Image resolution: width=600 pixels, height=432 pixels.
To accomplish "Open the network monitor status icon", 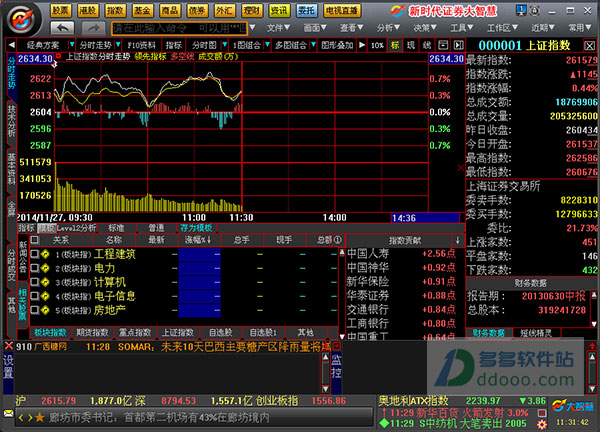I will point(521,10).
